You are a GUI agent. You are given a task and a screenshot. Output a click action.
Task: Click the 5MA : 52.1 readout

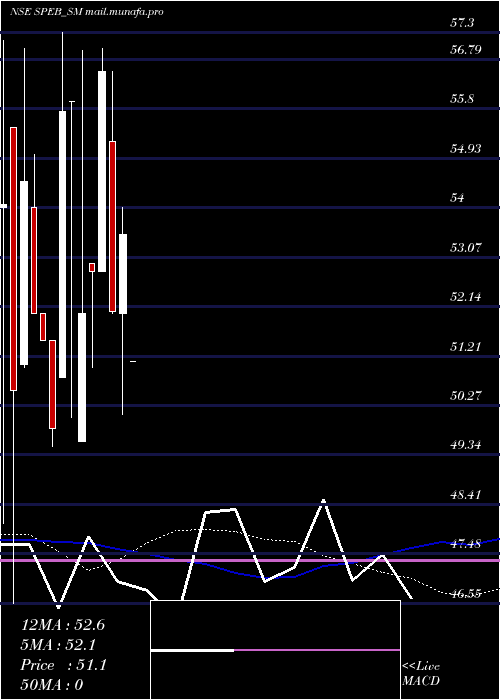pos(58,645)
